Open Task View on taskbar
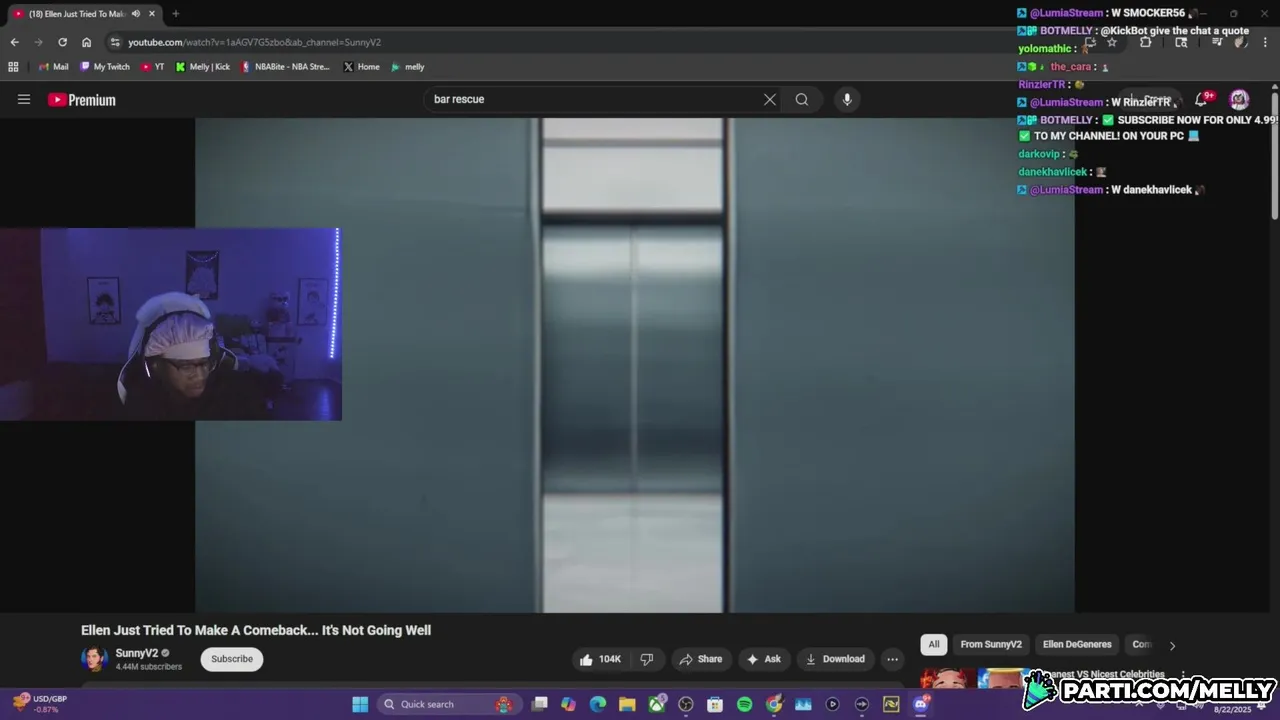The image size is (1280, 720). 540,704
